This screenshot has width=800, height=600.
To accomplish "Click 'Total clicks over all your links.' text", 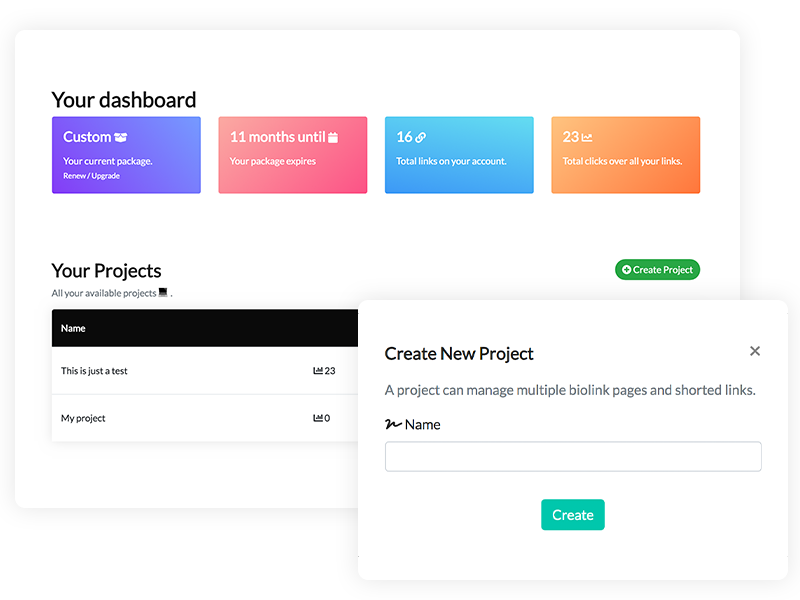I will 622,161.
